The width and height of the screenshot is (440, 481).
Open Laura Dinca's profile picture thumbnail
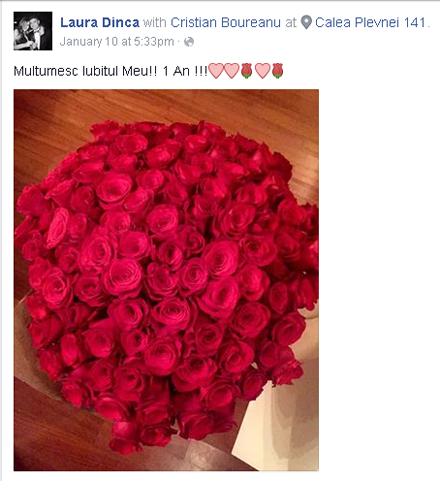(x=33, y=31)
